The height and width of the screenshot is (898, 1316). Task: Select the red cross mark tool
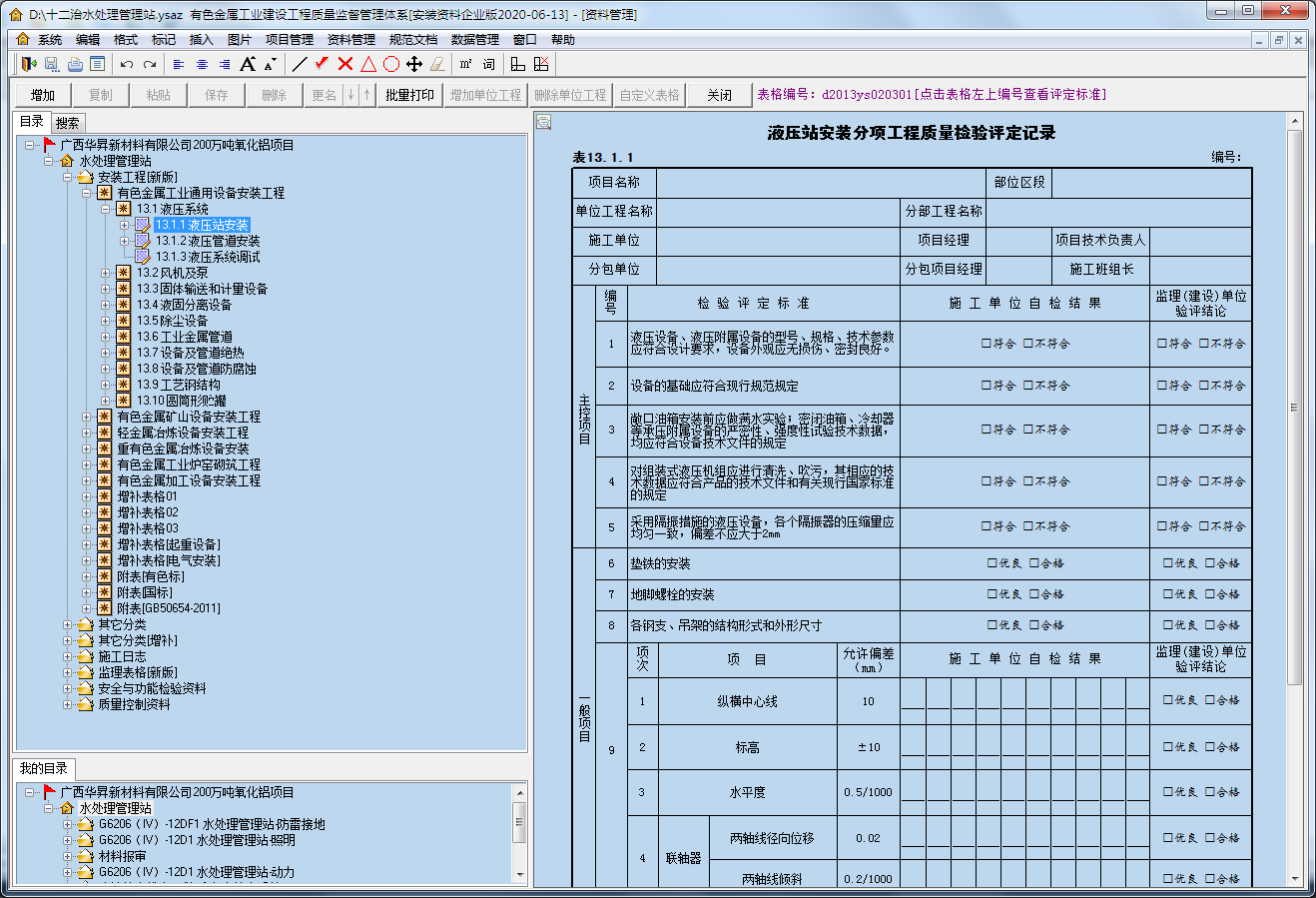(345, 64)
